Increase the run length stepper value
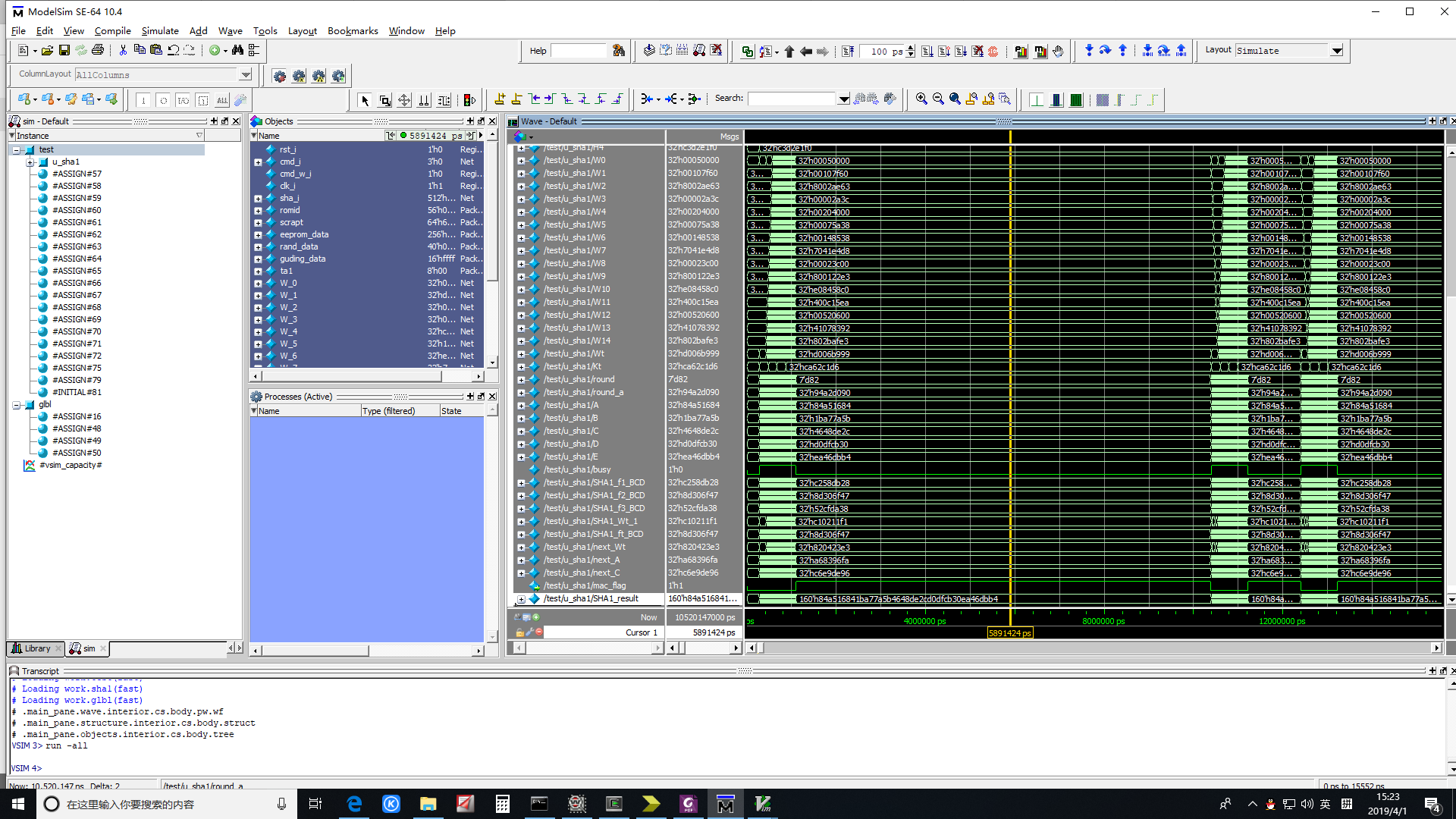Image resolution: width=1456 pixels, height=819 pixels. pyautogui.click(x=911, y=48)
